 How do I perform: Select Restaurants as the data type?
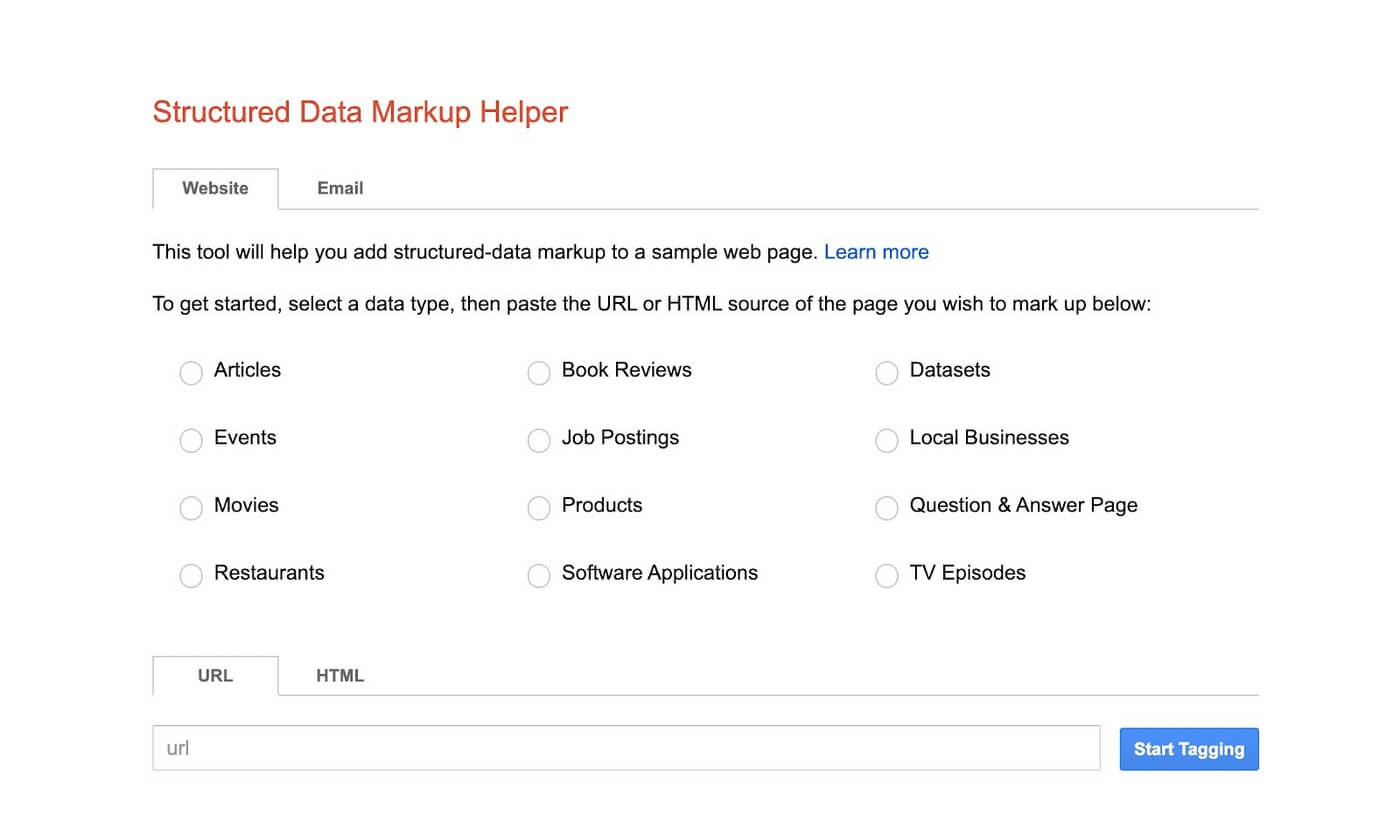pos(191,576)
